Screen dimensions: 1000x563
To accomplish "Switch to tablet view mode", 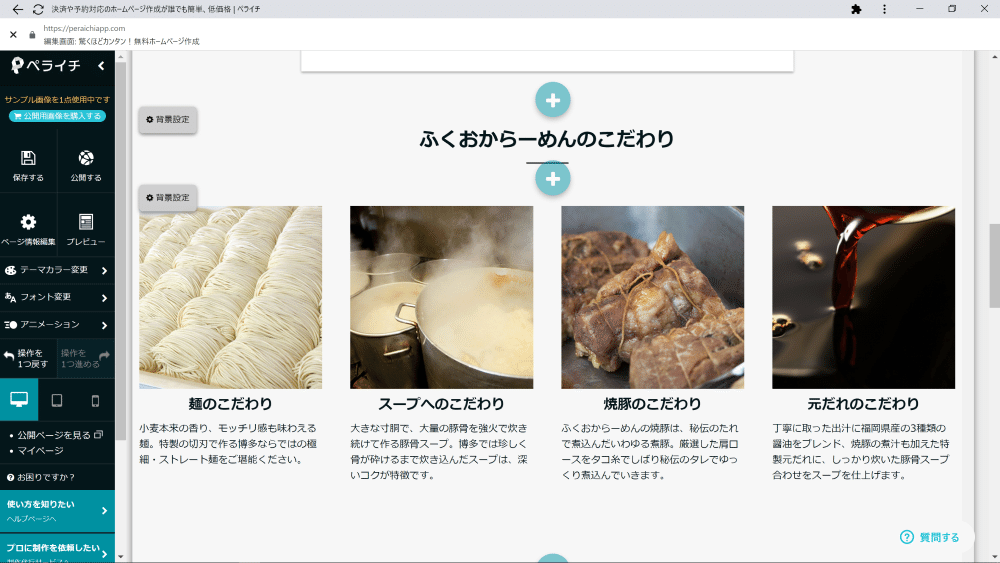I will [57, 400].
